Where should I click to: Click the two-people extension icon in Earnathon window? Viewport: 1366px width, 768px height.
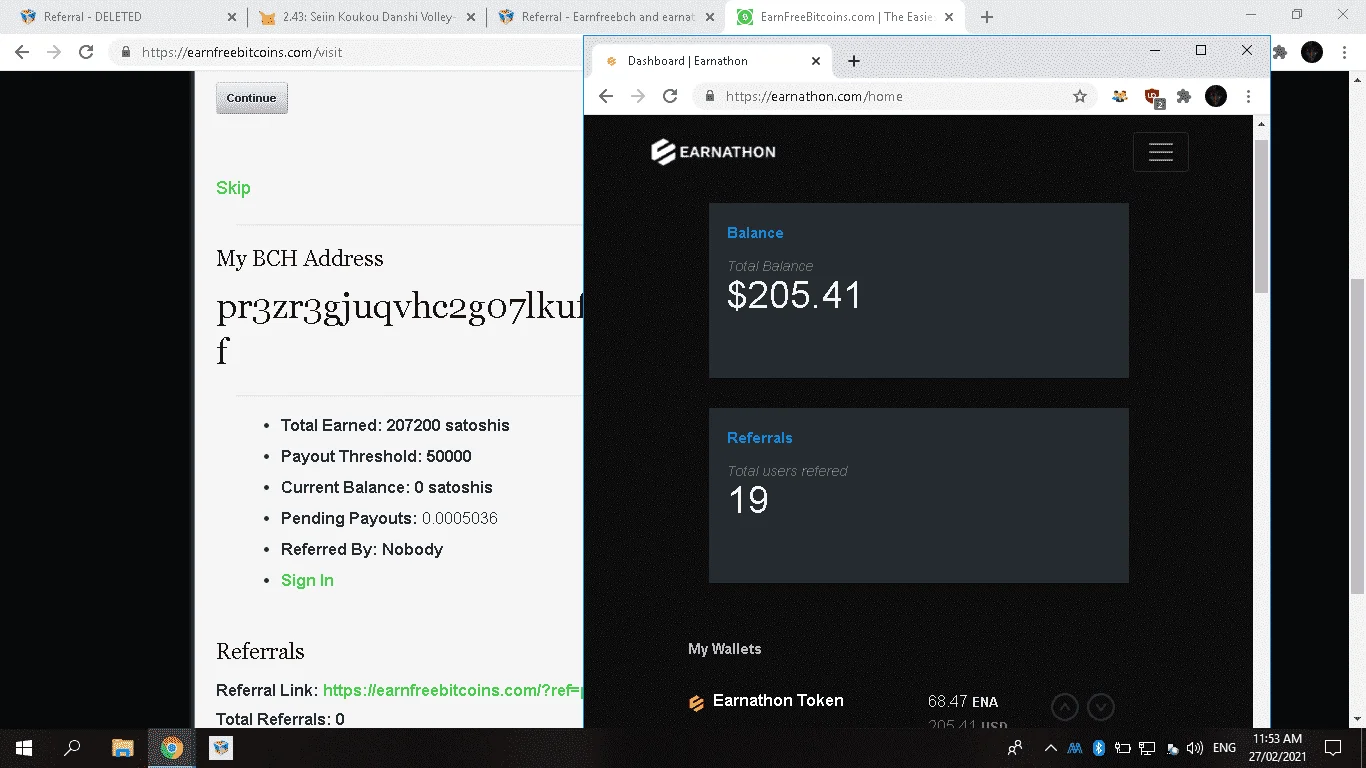(1120, 96)
